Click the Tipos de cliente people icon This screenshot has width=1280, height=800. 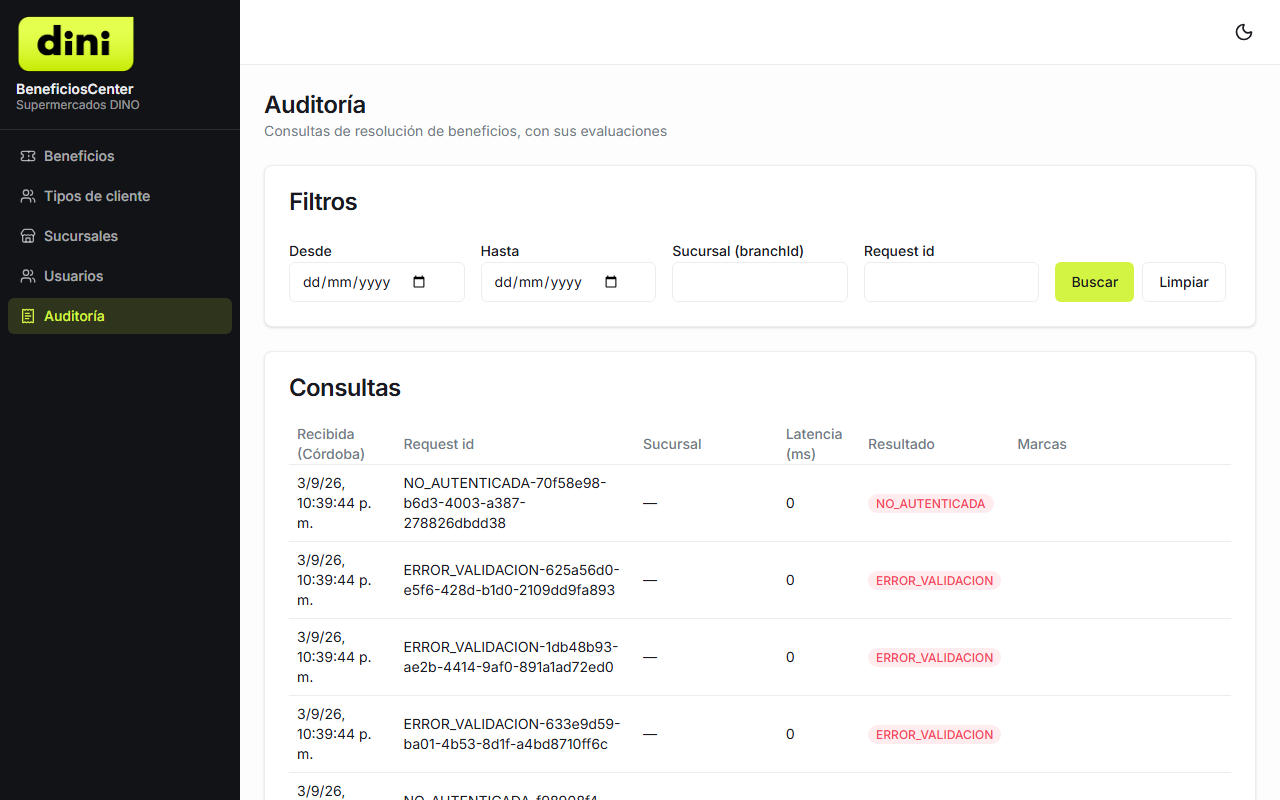pos(28,196)
